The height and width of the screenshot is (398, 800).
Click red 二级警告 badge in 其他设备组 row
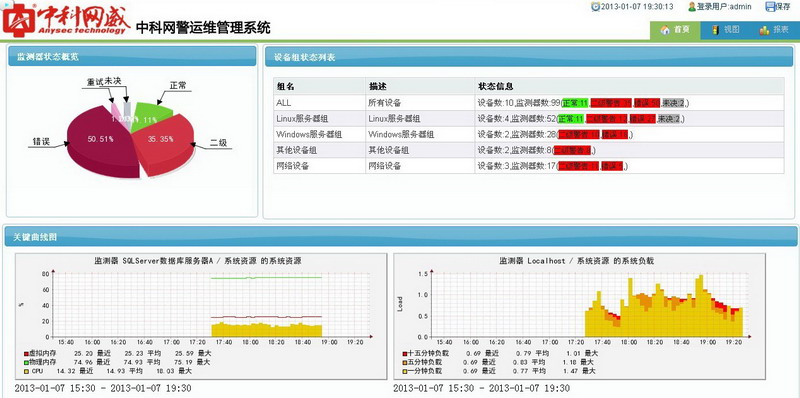coord(572,150)
